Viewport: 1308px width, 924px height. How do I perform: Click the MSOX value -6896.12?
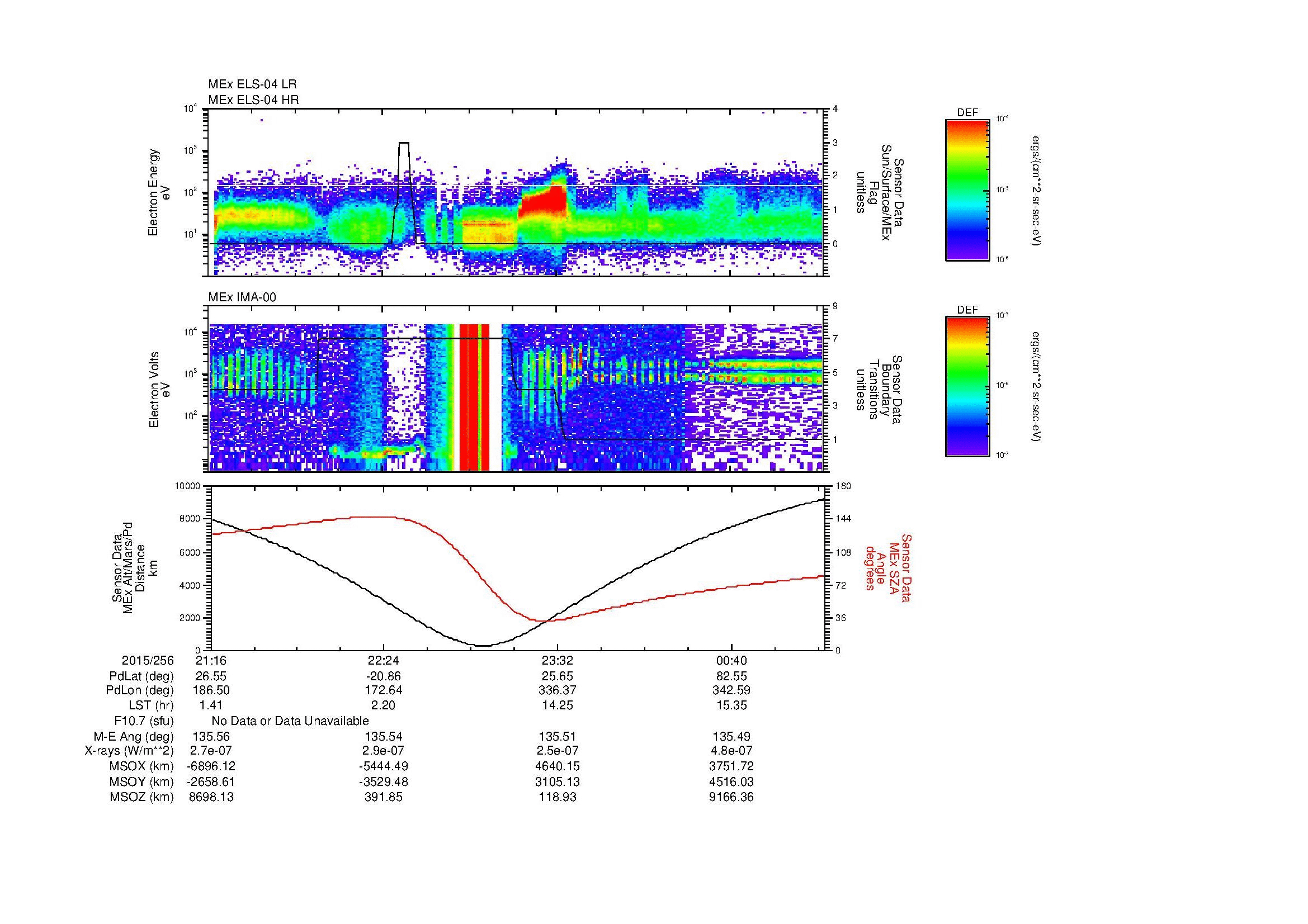[x=211, y=766]
